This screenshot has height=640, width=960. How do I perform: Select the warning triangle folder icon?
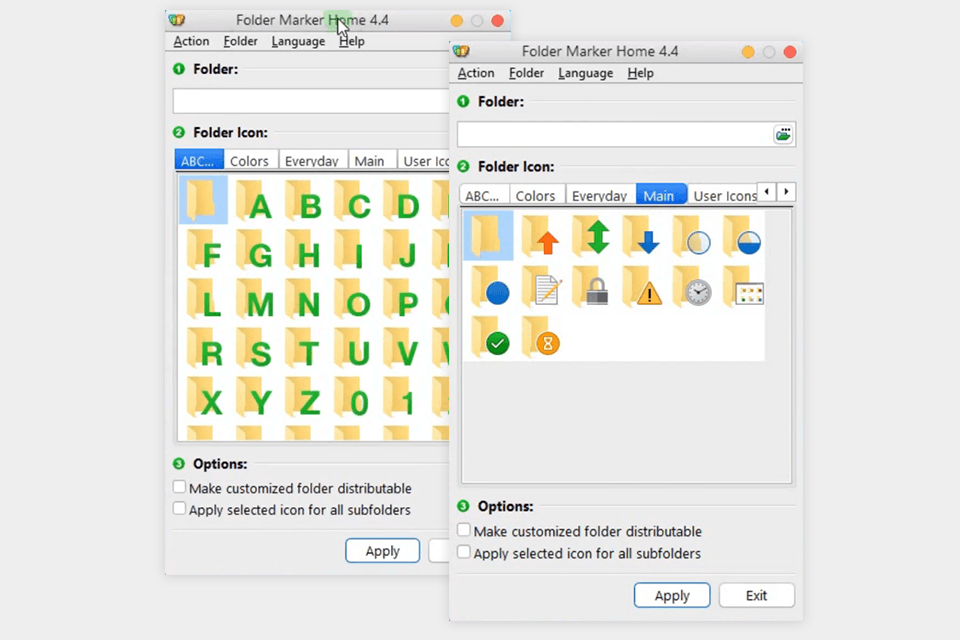click(x=646, y=292)
